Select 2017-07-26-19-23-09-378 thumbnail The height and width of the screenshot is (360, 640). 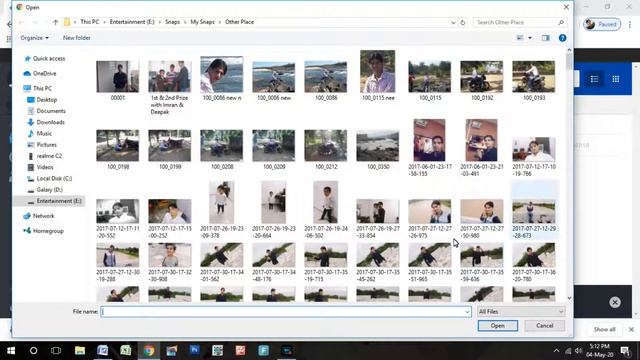click(222, 202)
